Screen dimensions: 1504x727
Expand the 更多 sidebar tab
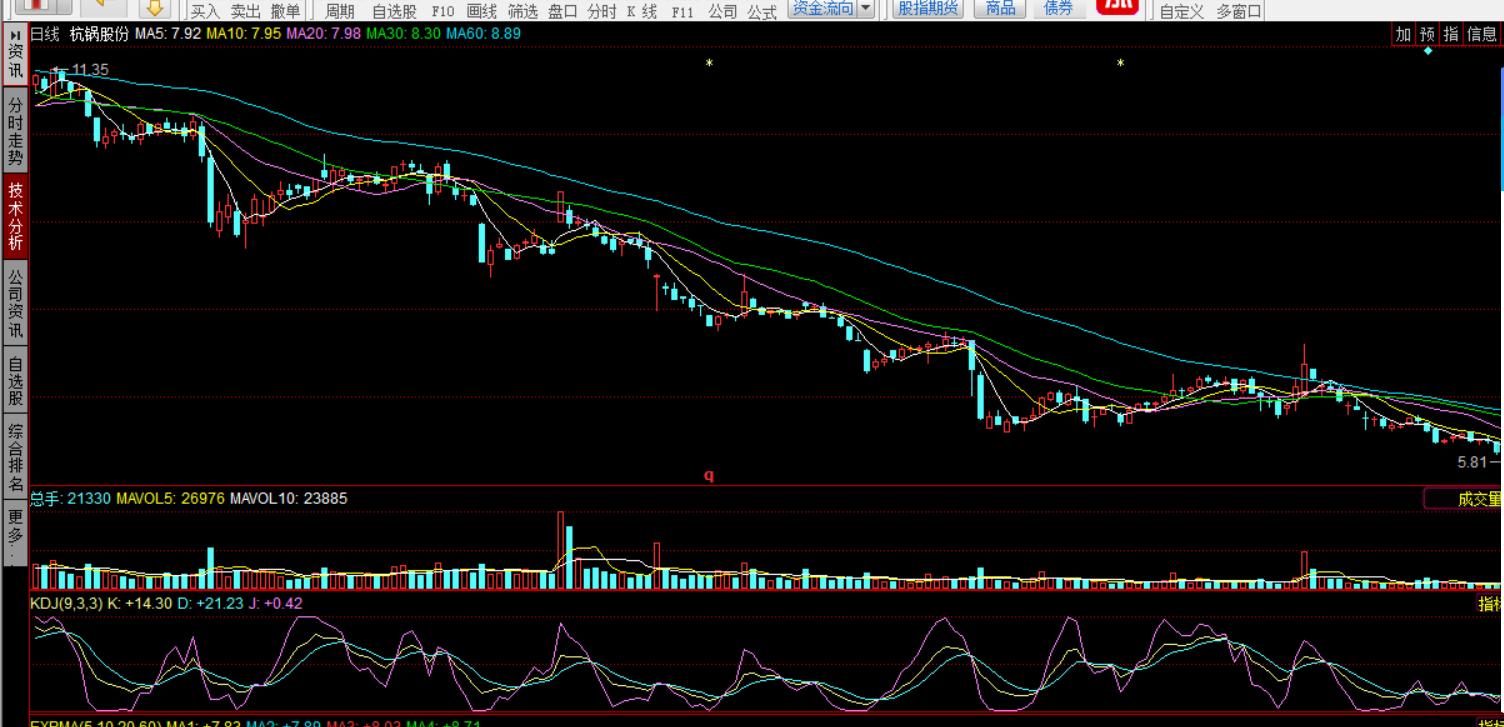(x=15, y=530)
